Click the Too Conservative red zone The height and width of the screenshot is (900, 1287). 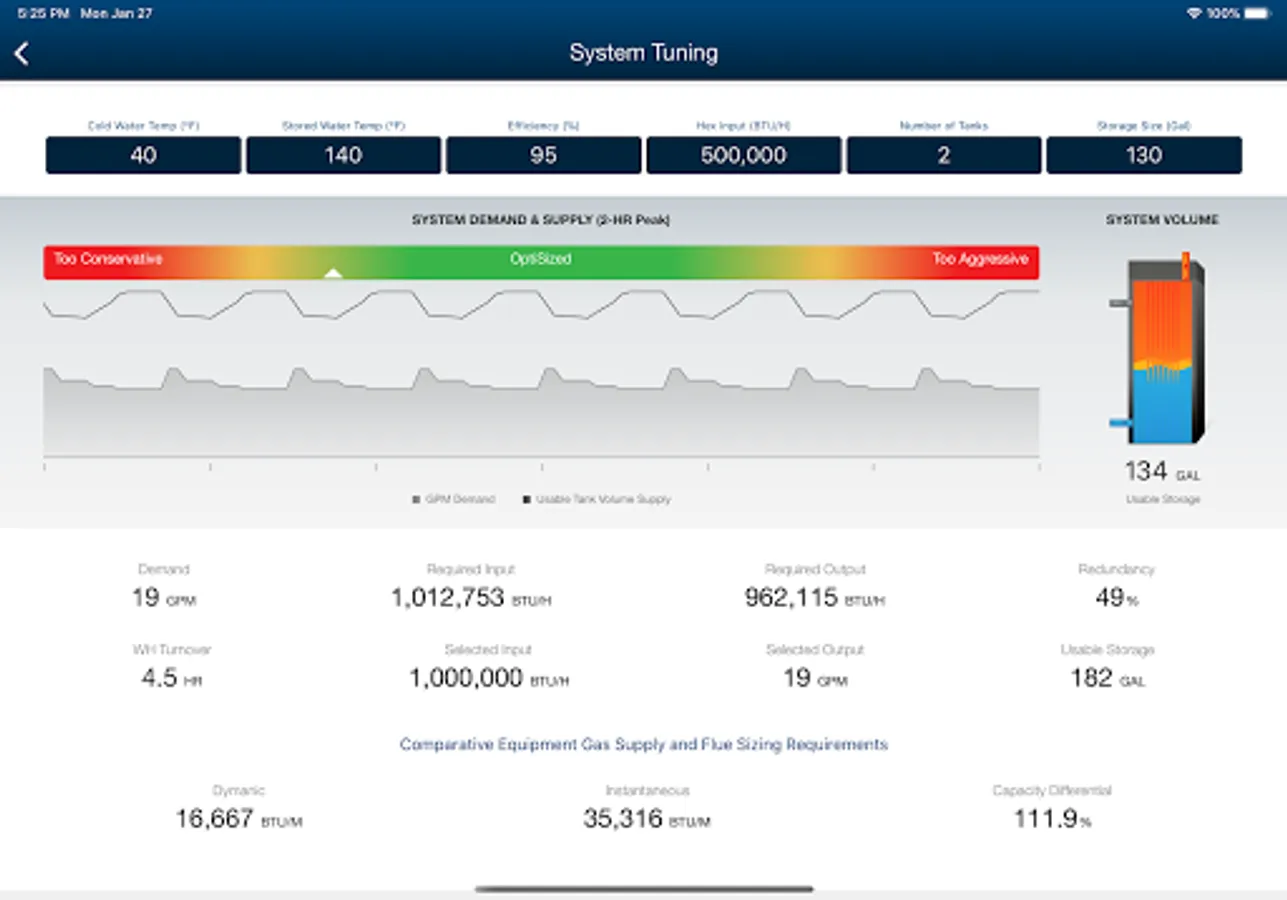(108, 259)
